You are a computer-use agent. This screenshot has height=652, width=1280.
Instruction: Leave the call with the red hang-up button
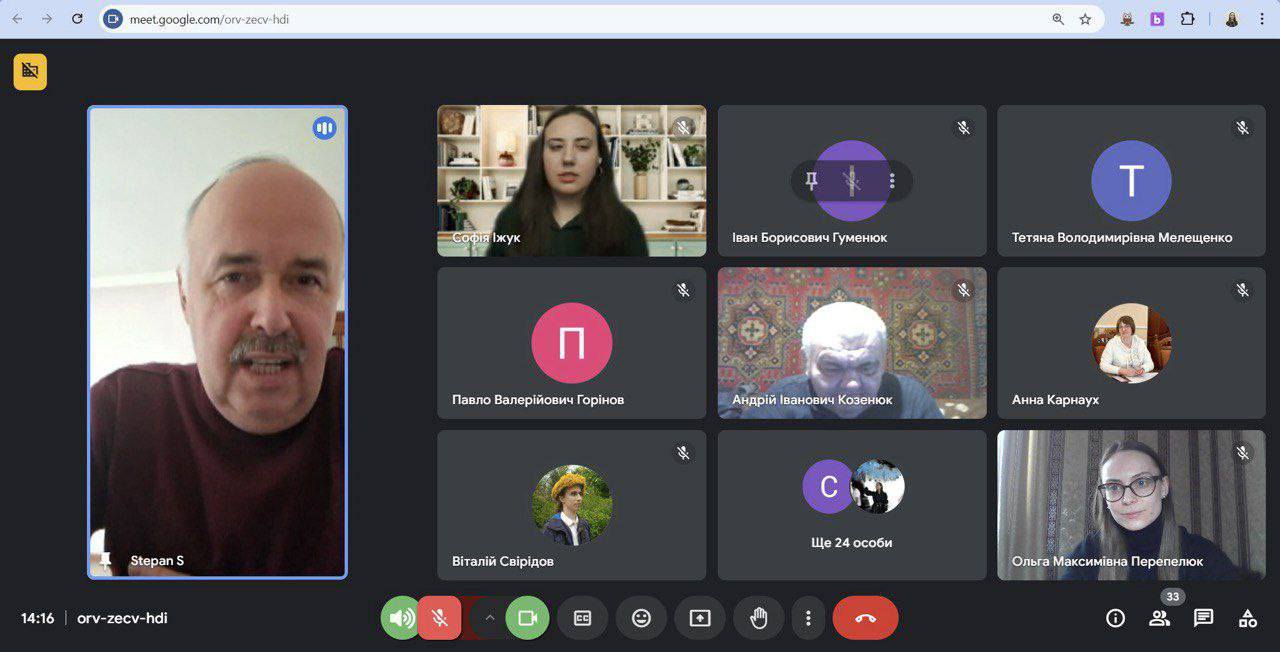[865, 618]
